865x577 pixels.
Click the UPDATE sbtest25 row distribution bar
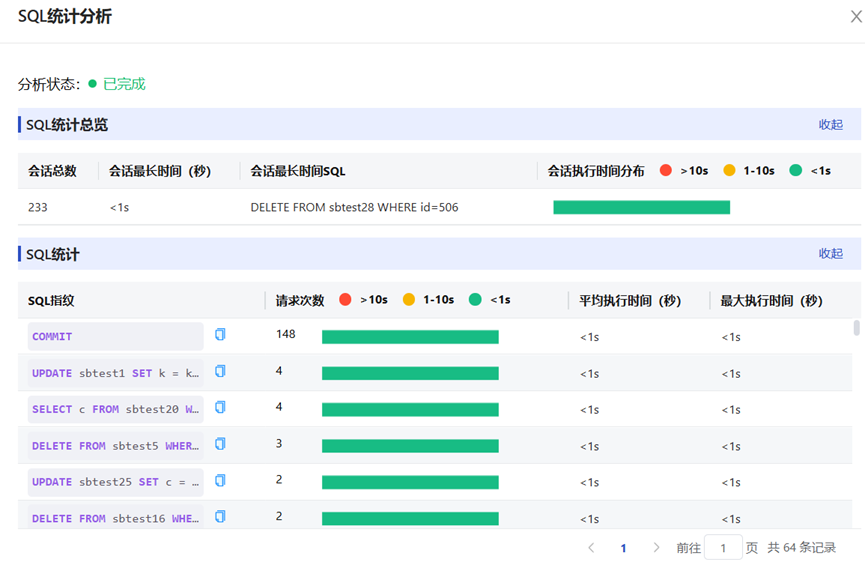410,482
